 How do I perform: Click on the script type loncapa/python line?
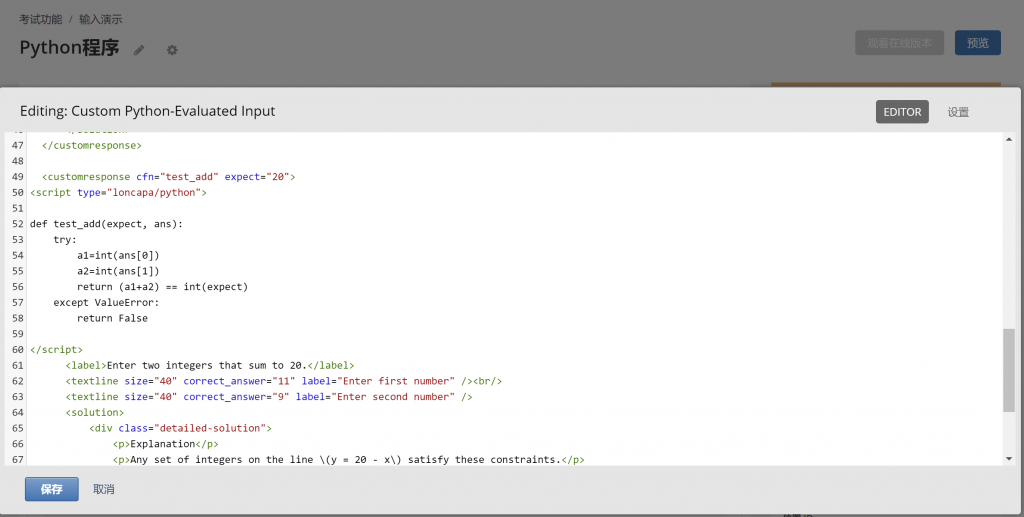tap(118, 192)
